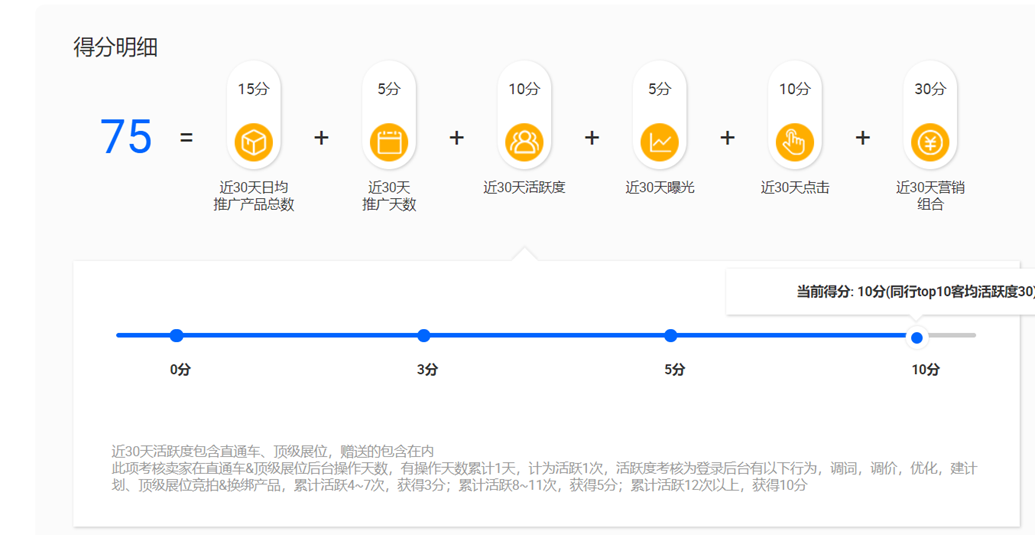Click the 30分 score label
The image size is (1035, 535).
tap(930, 89)
